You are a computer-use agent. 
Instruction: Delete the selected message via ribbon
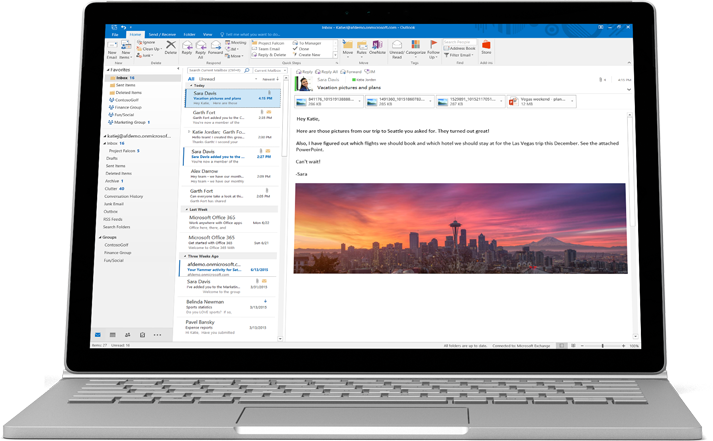pyautogui.click(x=171, y=49)
